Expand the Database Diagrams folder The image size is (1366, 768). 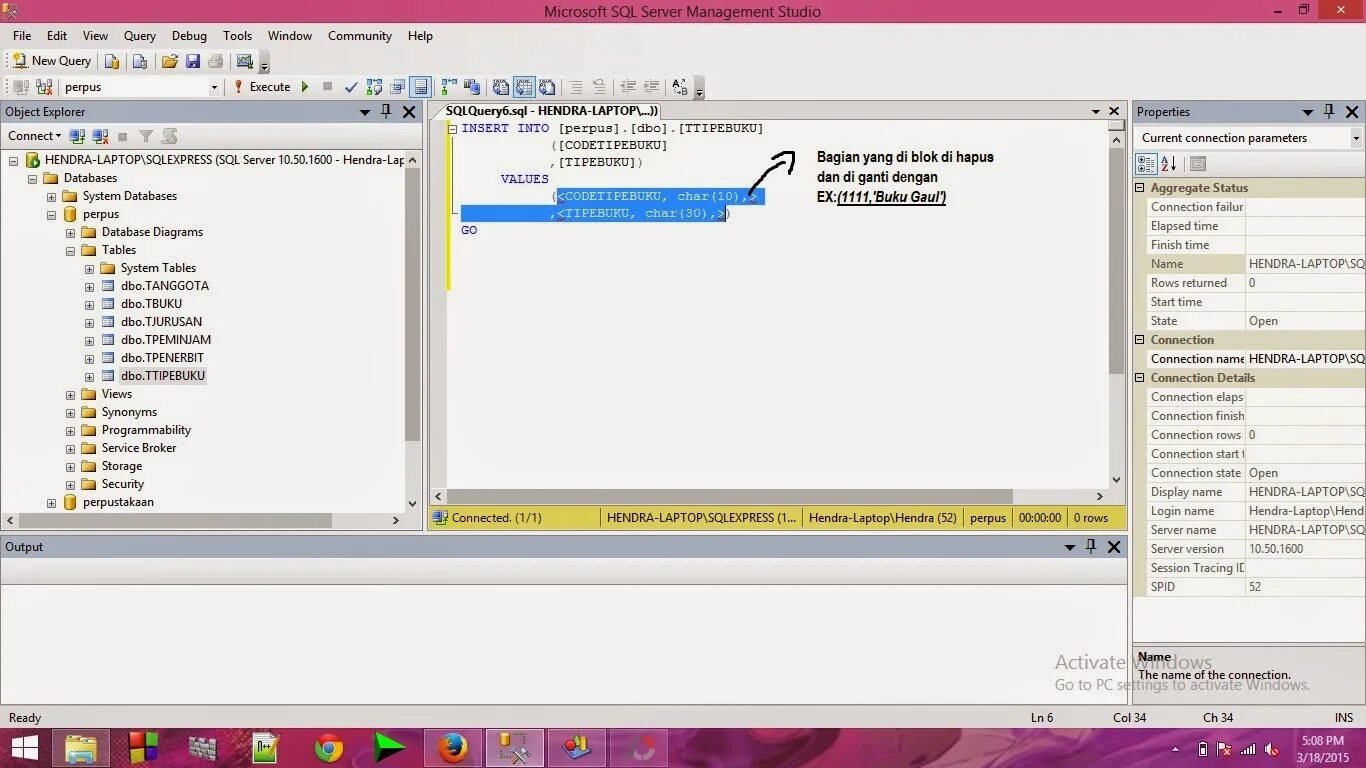(x=71, y=232)
